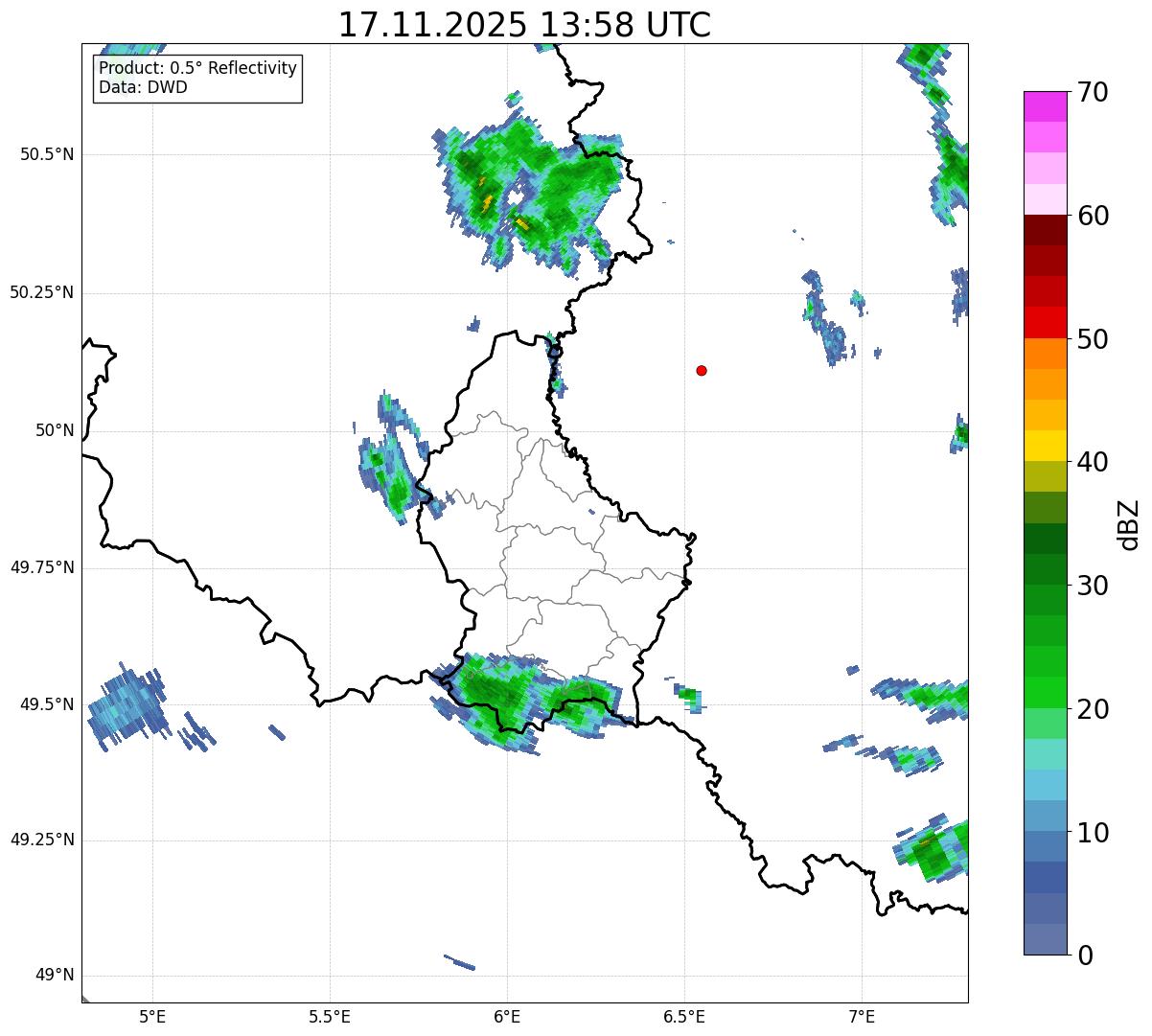Click the 49°N latitude axis label
Image resolution: width=1152 pixels, height=1036 pixels.
[54, 976]
